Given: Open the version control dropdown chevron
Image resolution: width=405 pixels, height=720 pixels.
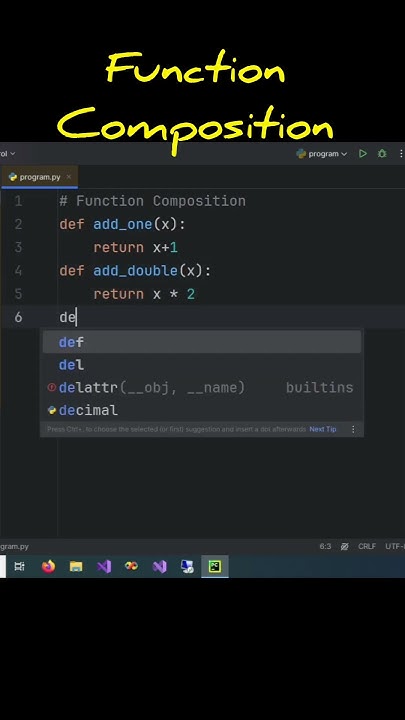Looking at the screenshot, I should (x=12, y=153).
